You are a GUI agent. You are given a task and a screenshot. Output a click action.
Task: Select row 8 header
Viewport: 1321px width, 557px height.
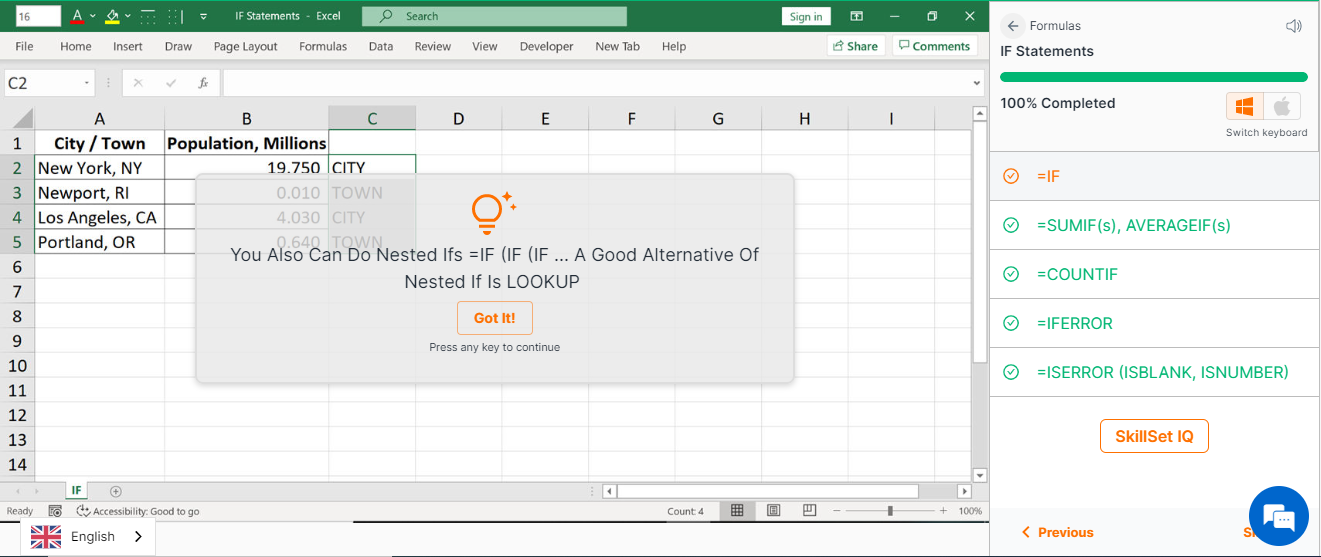(x=17, y=316)
